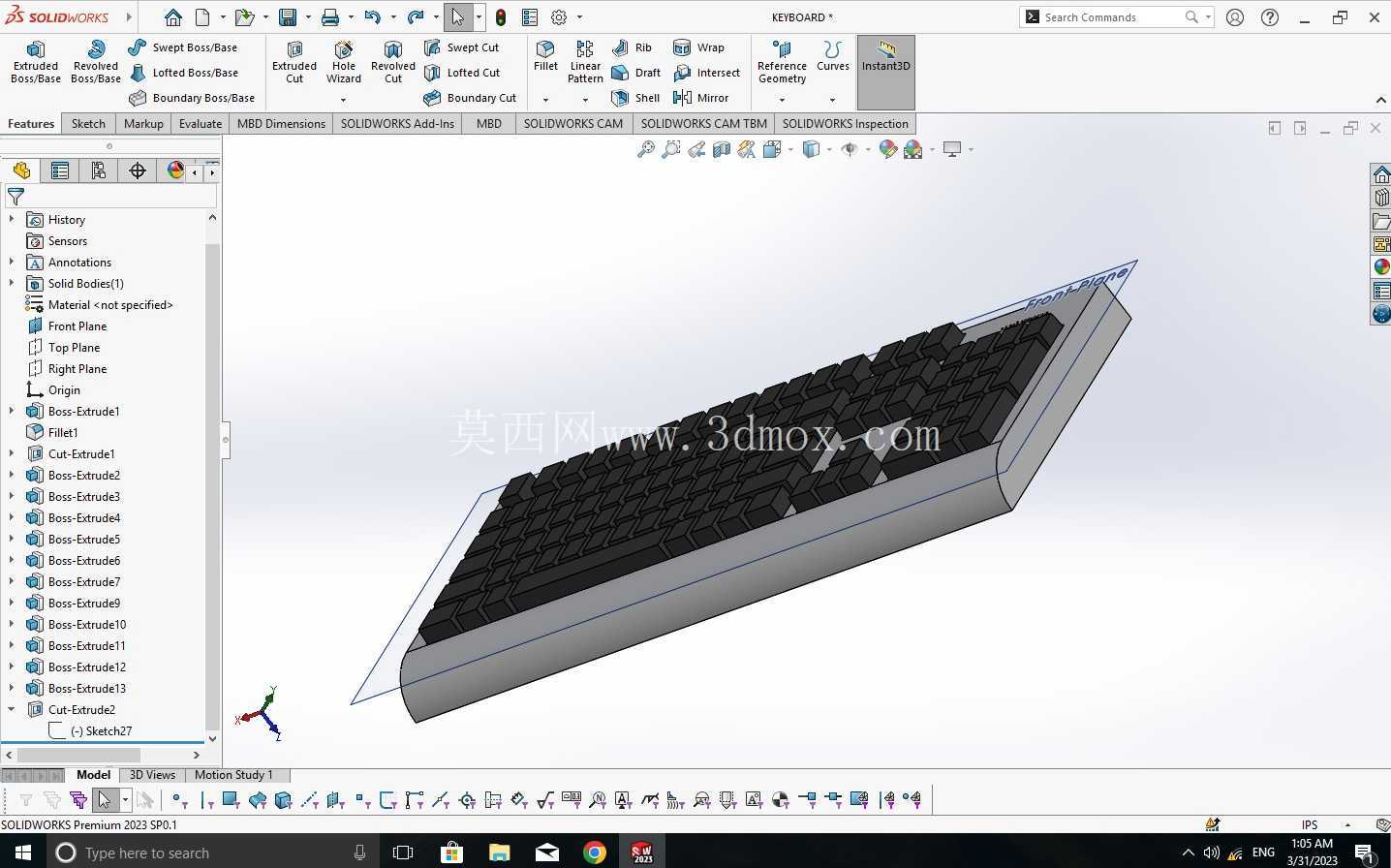
Task: Open FeatureManager design tree tab
Action: (x=21, y=170)
